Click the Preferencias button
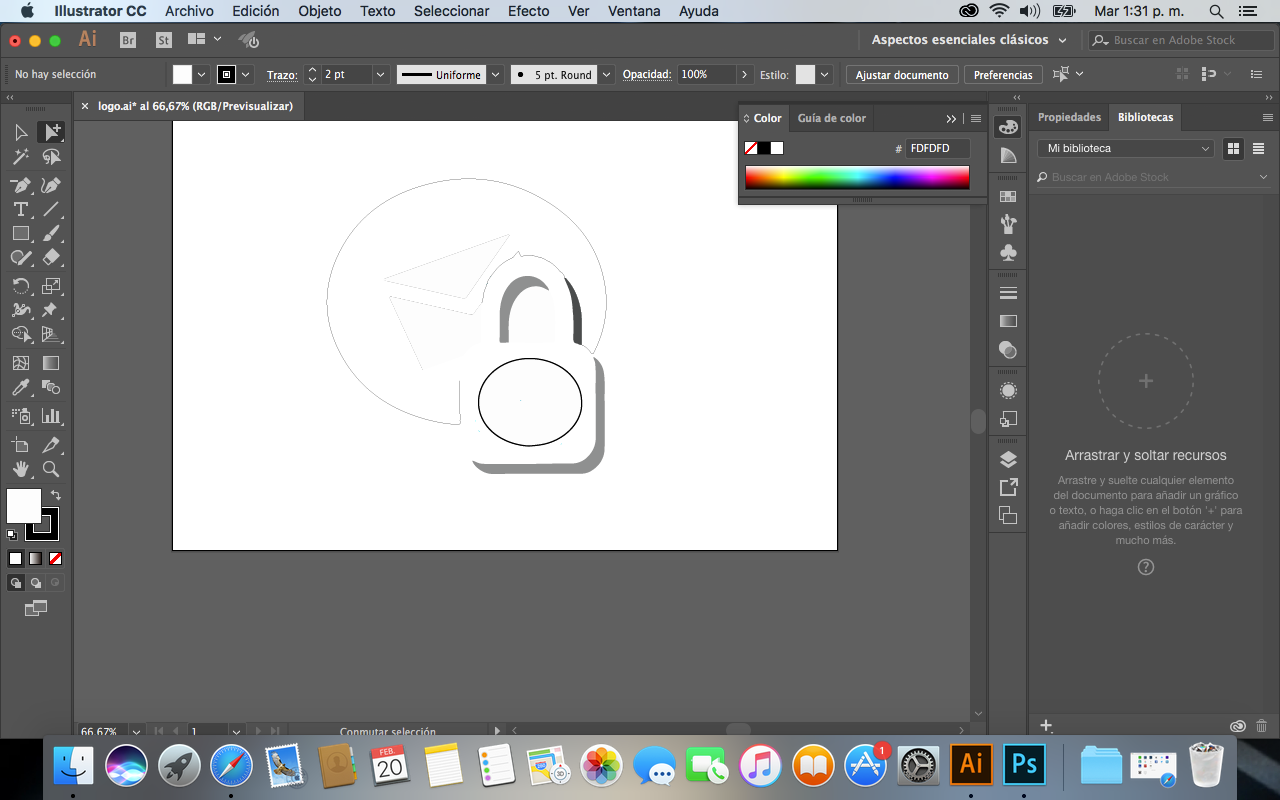 pyautogui.click(x=1003, y=75)
